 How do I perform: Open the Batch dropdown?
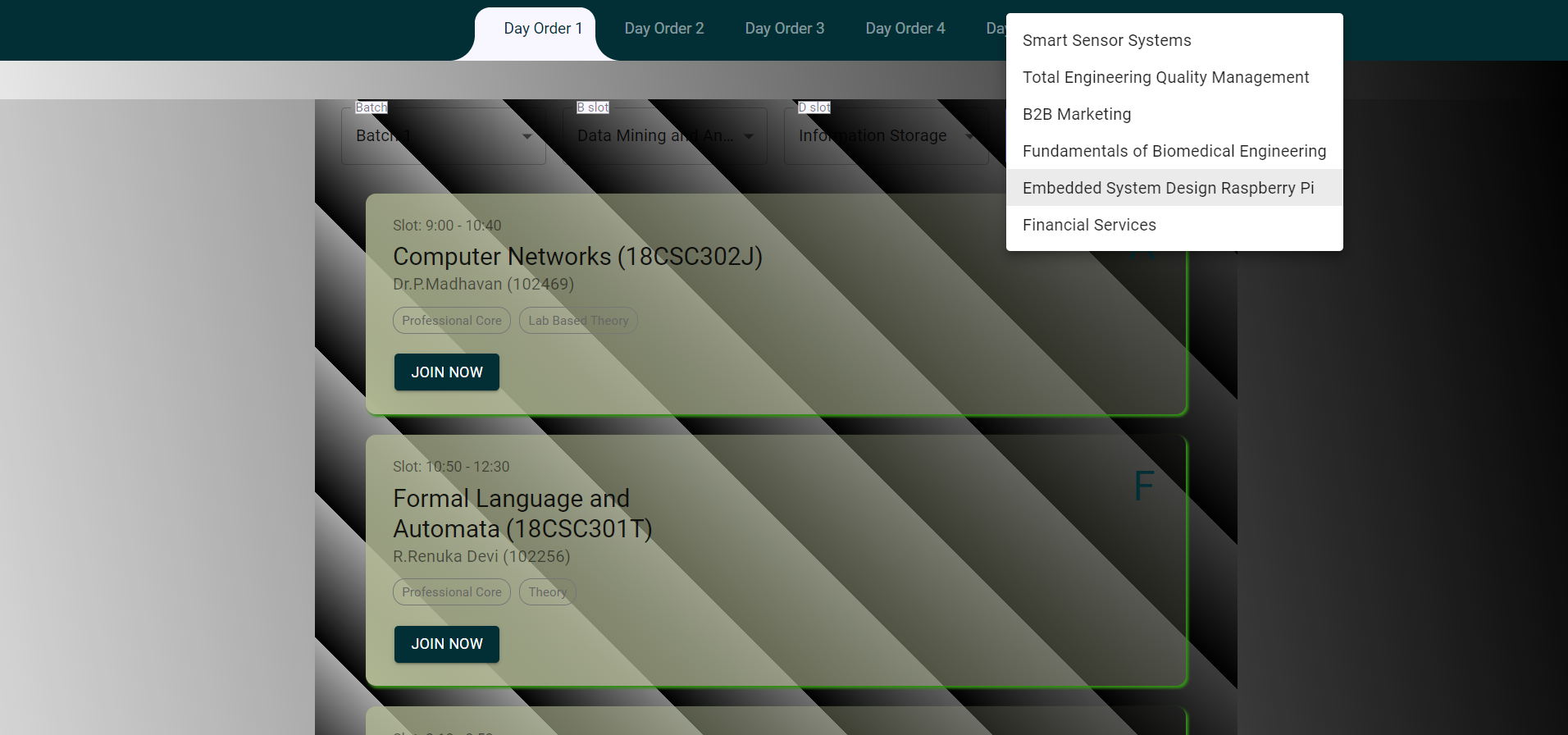(444, 136)
